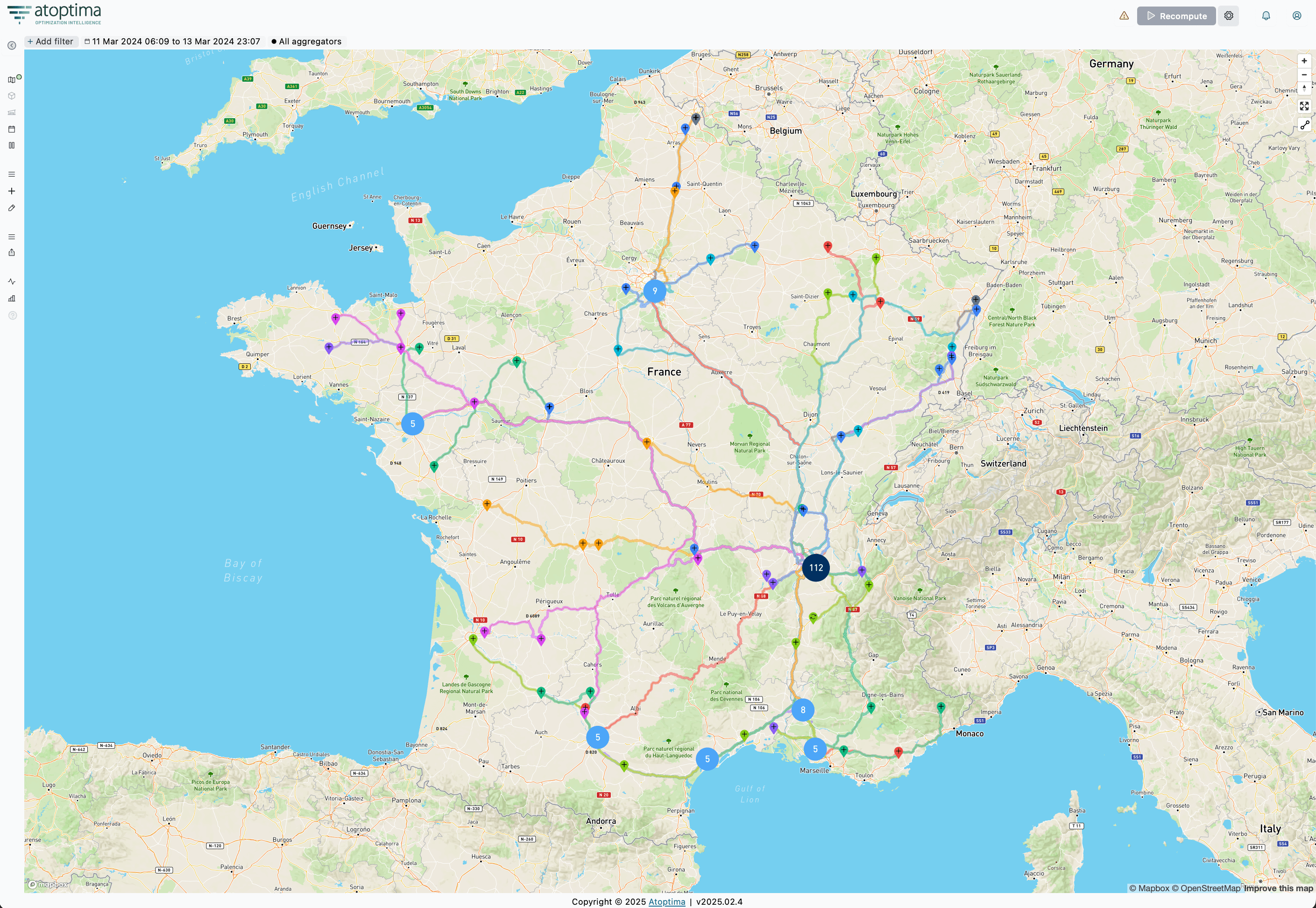Open the All aggregators filter dropdown
The image size is (1316, 908).
click(x=306, y=42)
